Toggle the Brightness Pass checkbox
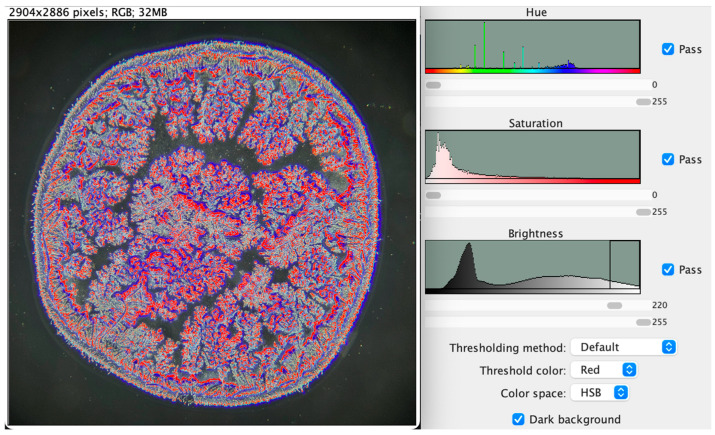Image resolution: width=715 pixels, height=435 pixels. [x=668, y=269]
